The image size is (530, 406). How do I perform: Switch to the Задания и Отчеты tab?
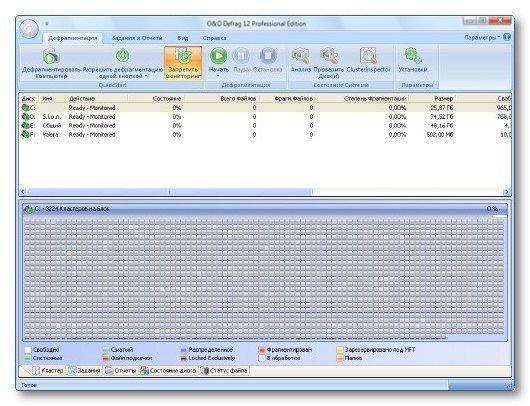point(137,38)
